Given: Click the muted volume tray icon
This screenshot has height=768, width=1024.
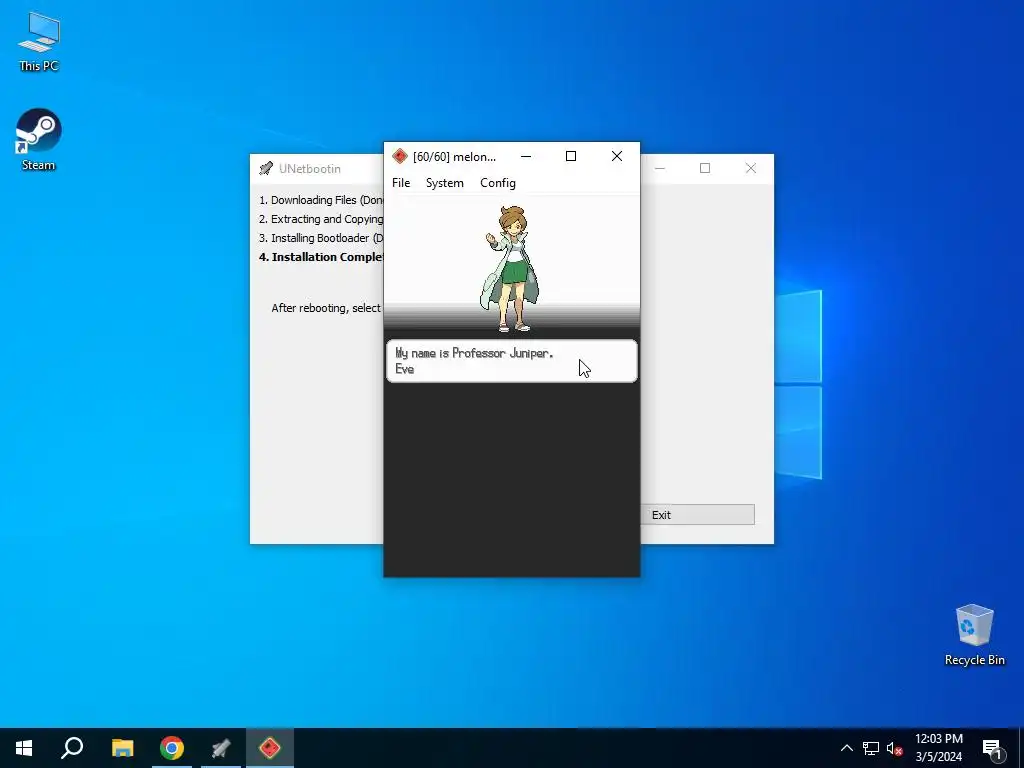Looking at the screenshot, I should (894, 748).
